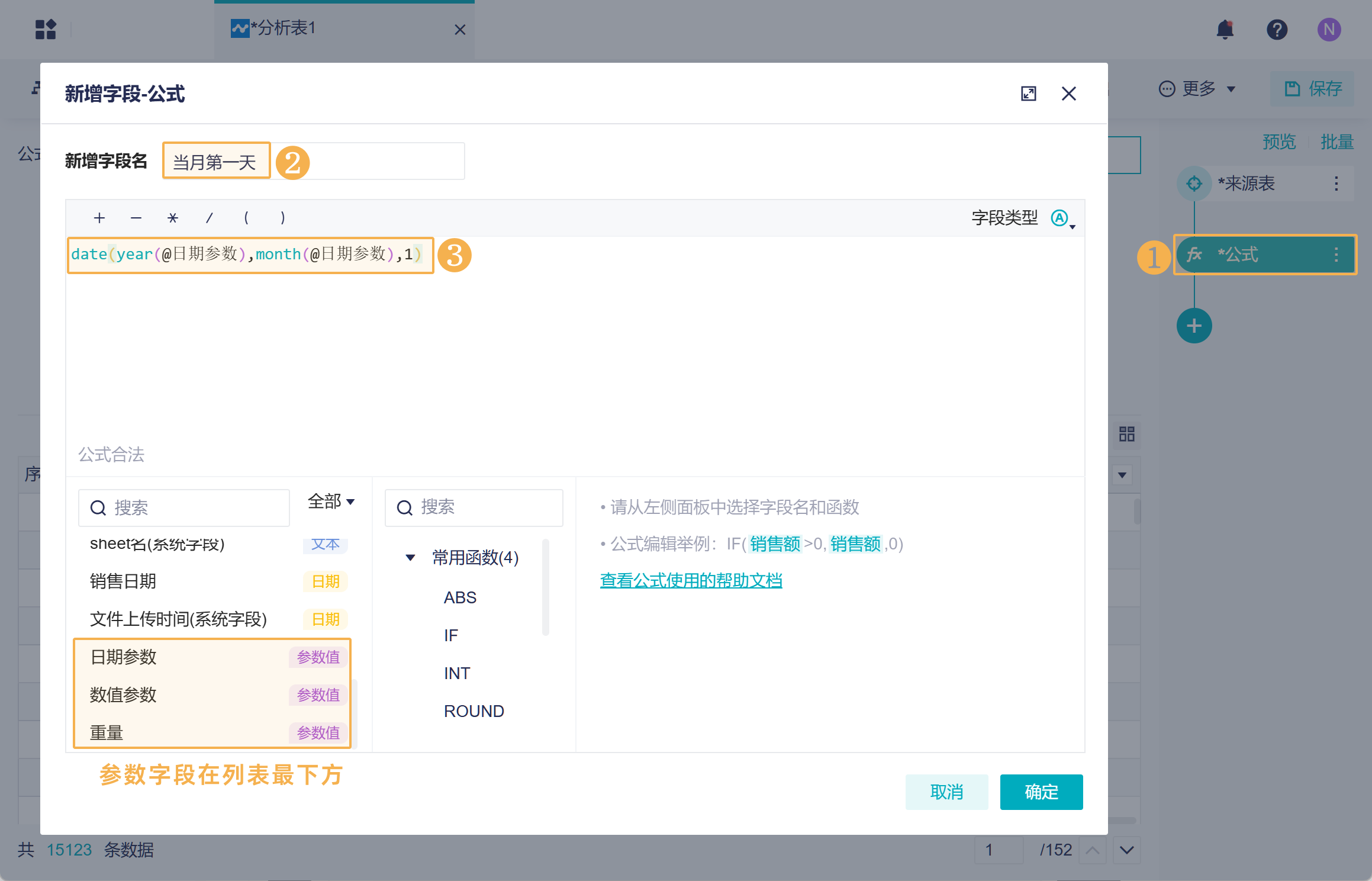Image resolution: width=1372 pixels, height=881 pixels.
Task: Open the 字段类型 type dropdown
Action: coord(1063,218)
